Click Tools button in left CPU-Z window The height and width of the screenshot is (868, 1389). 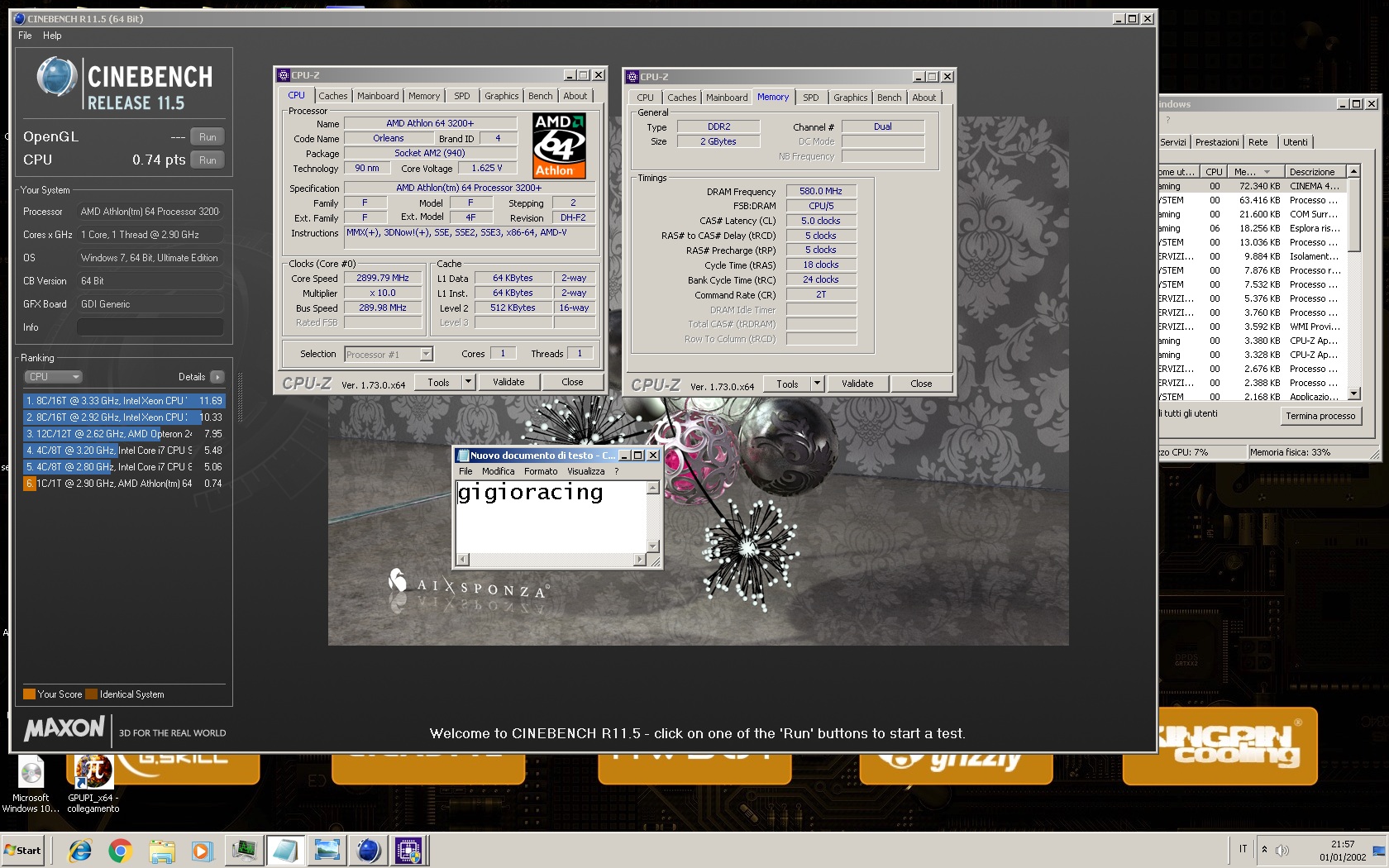click(438, 382)
